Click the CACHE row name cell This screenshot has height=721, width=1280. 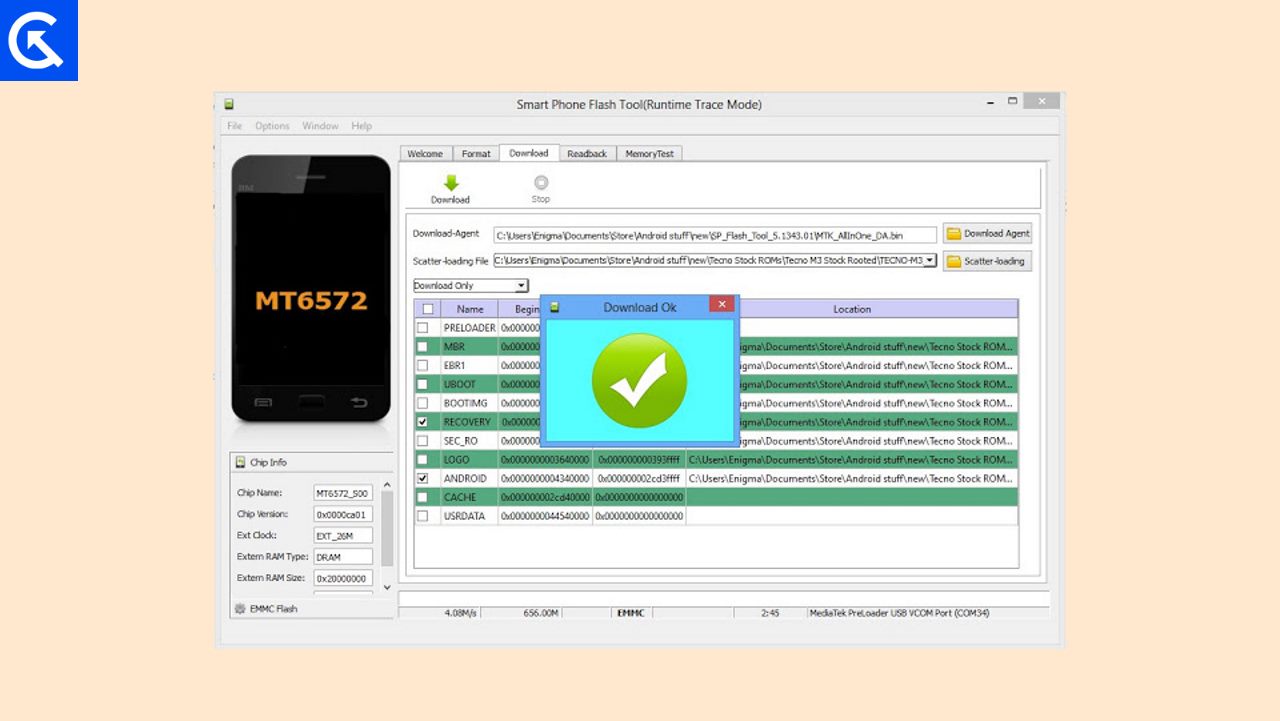pos(470,497)
